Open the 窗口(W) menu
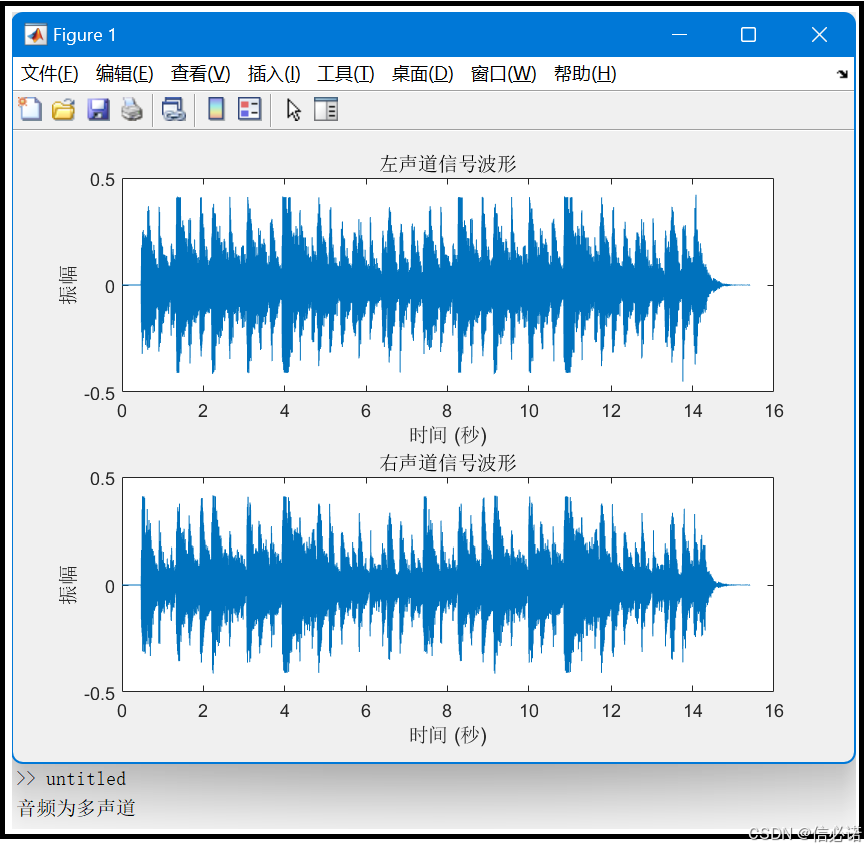The height and width of the screenshot is (849, 866). tap(503, 73)
